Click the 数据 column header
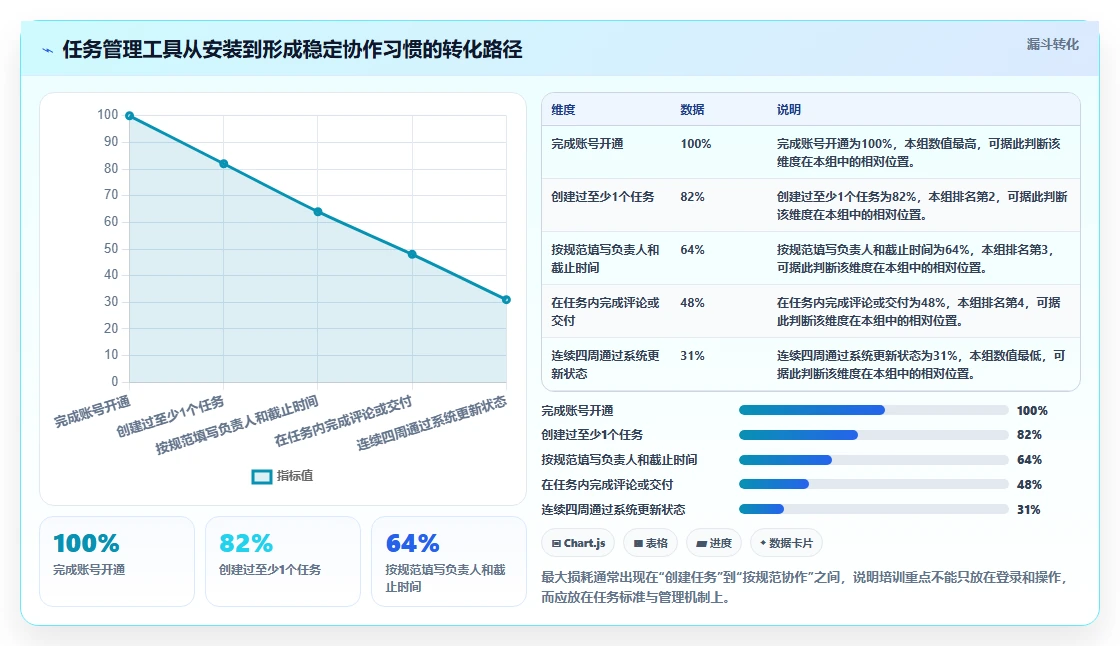 pyautogui.click(x=692, y=109)
